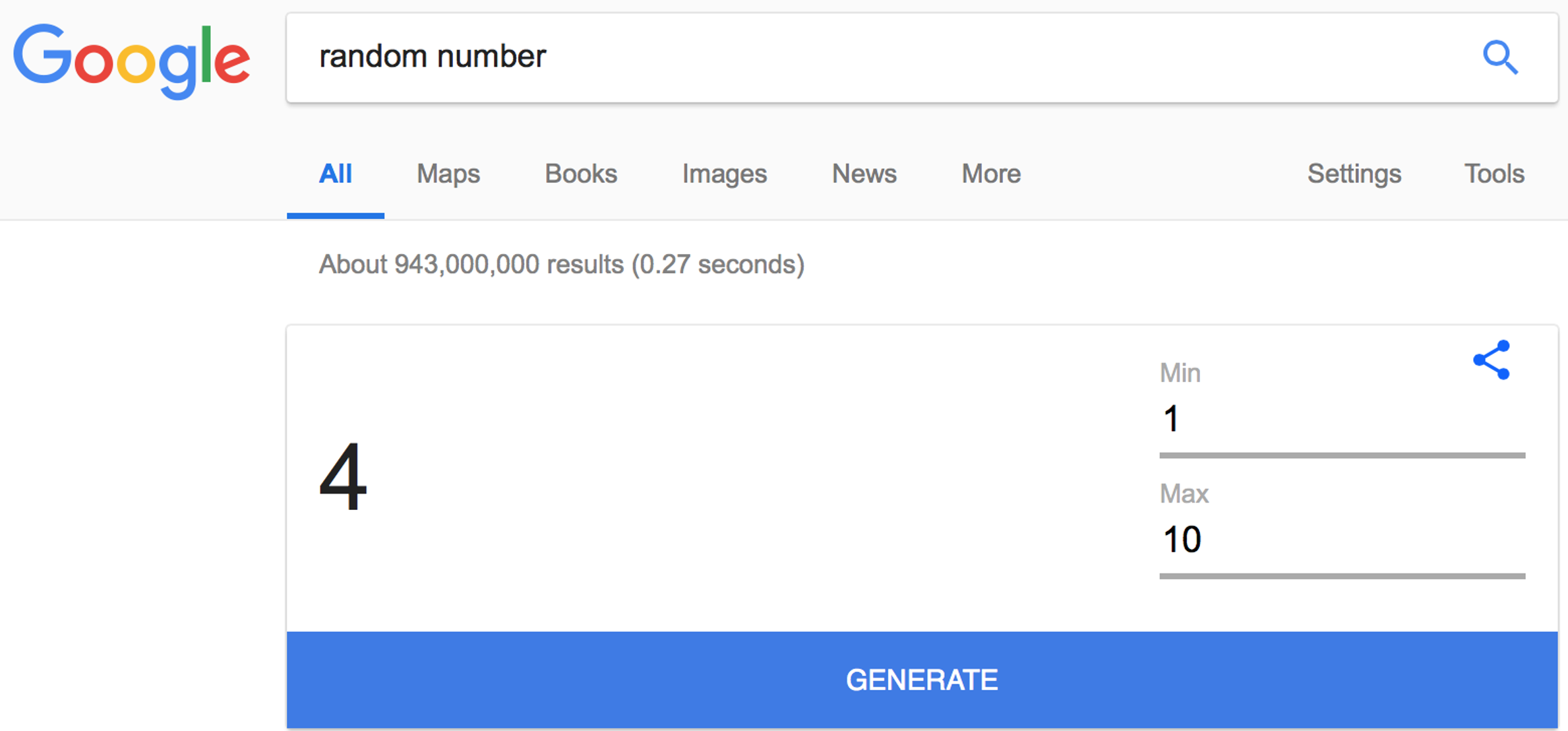The image size is (1568, 731).
Task: Open the Settings dropdown
Action: [1354, 174]
